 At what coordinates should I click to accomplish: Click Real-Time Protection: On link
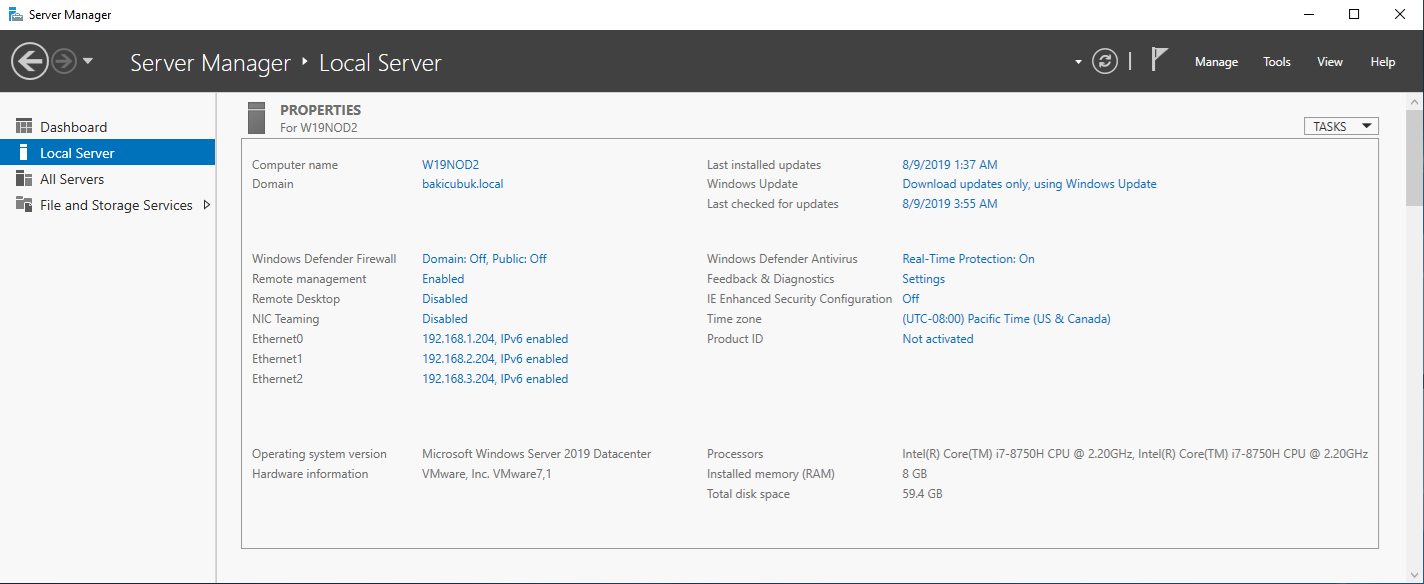point(968,259)
